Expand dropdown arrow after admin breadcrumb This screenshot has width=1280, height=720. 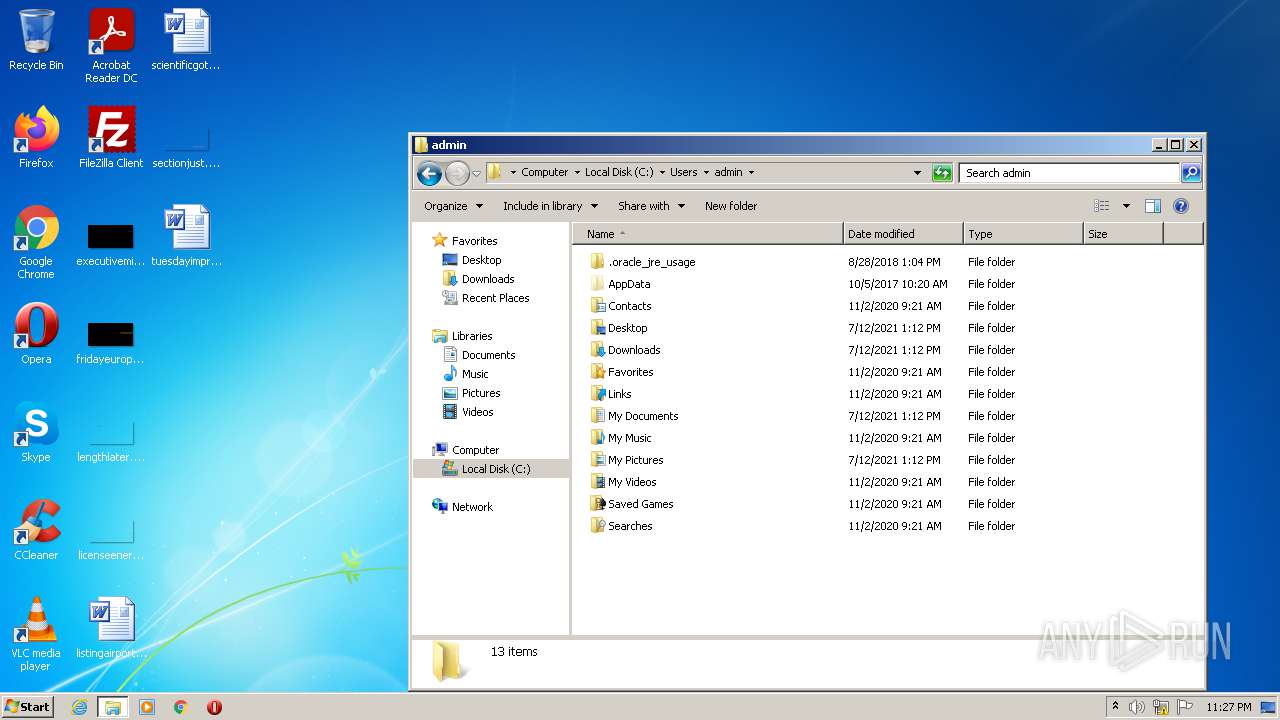751,172
